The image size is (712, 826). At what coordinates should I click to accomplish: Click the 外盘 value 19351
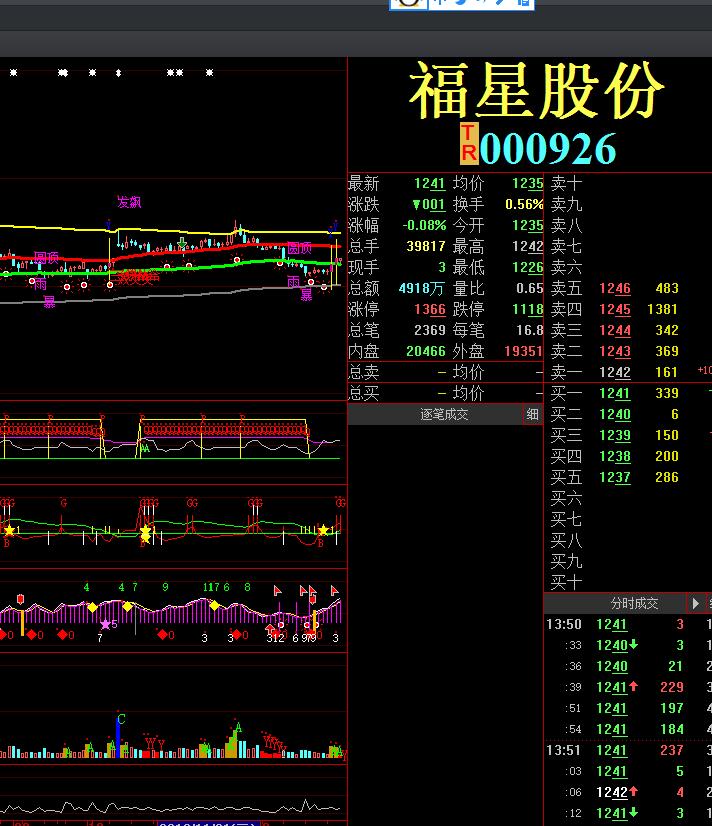coord(523,351)
